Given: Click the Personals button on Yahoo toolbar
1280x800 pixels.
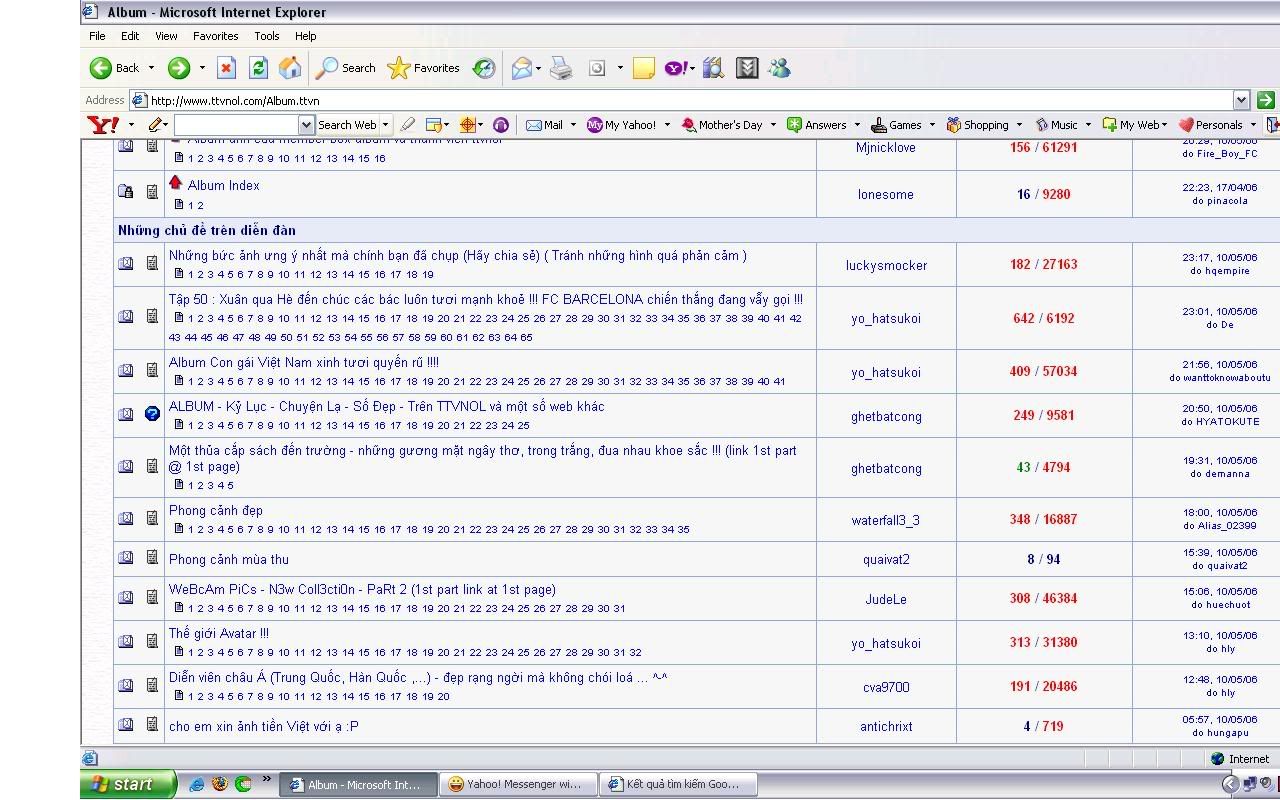Looking at the screenshot, I should point(1210,125).
